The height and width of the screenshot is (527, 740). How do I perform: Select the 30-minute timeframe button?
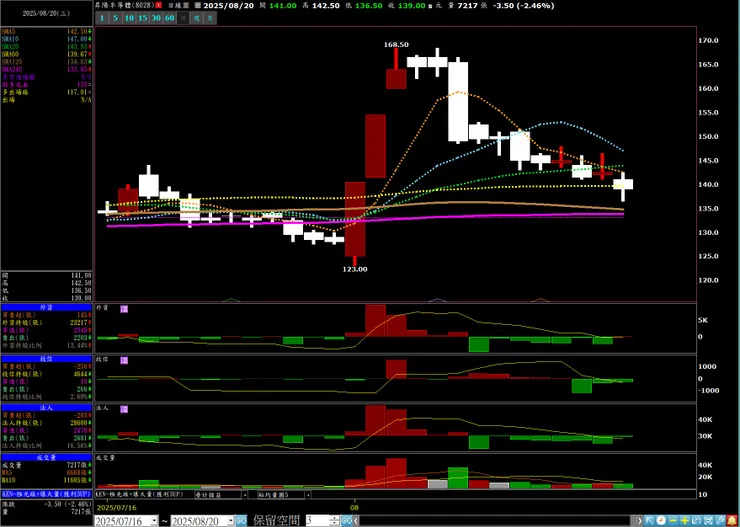click(156, 18)
